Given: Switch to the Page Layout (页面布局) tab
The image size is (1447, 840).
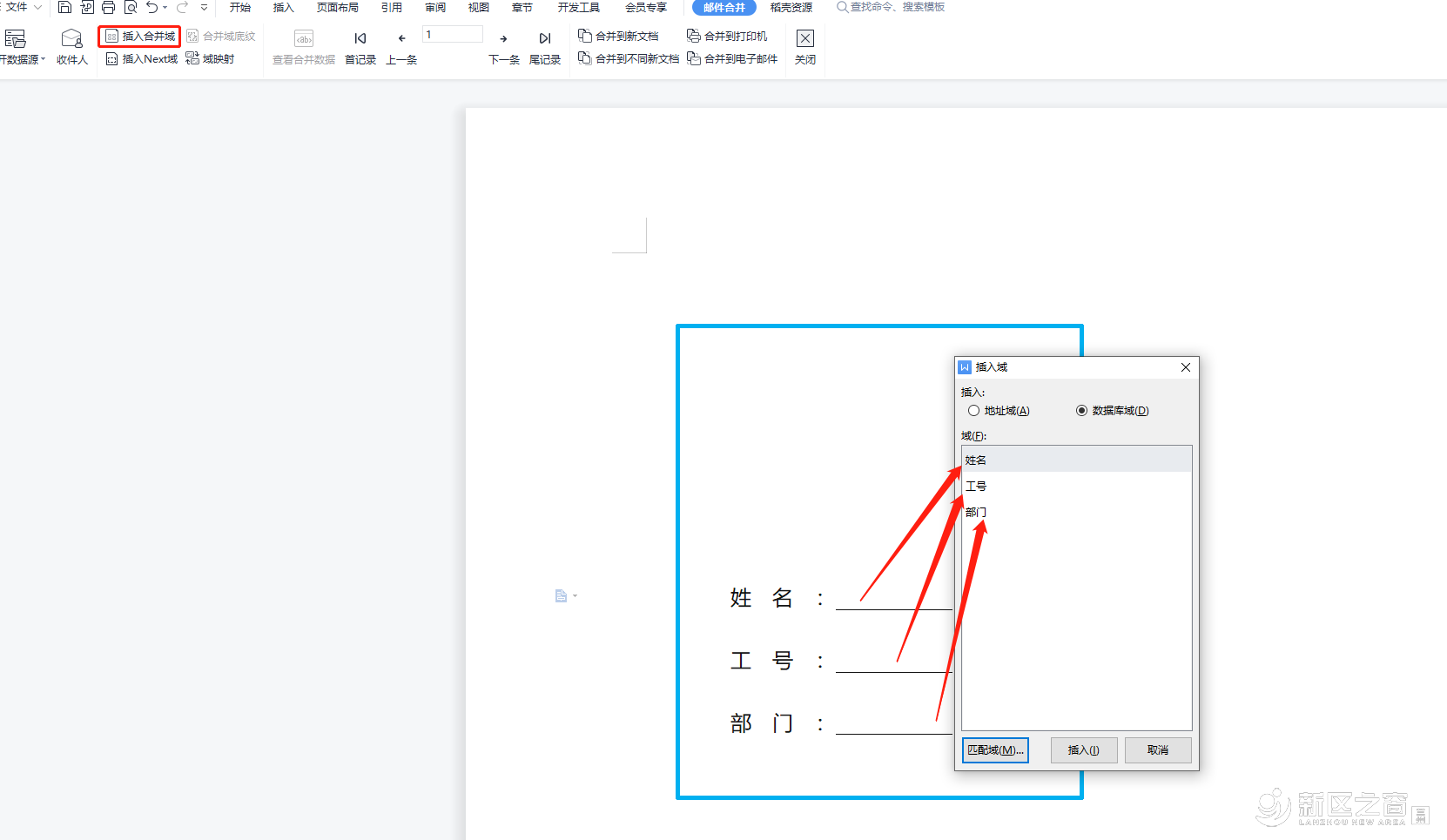Looking at the screenshot, I should pos(337,8).
